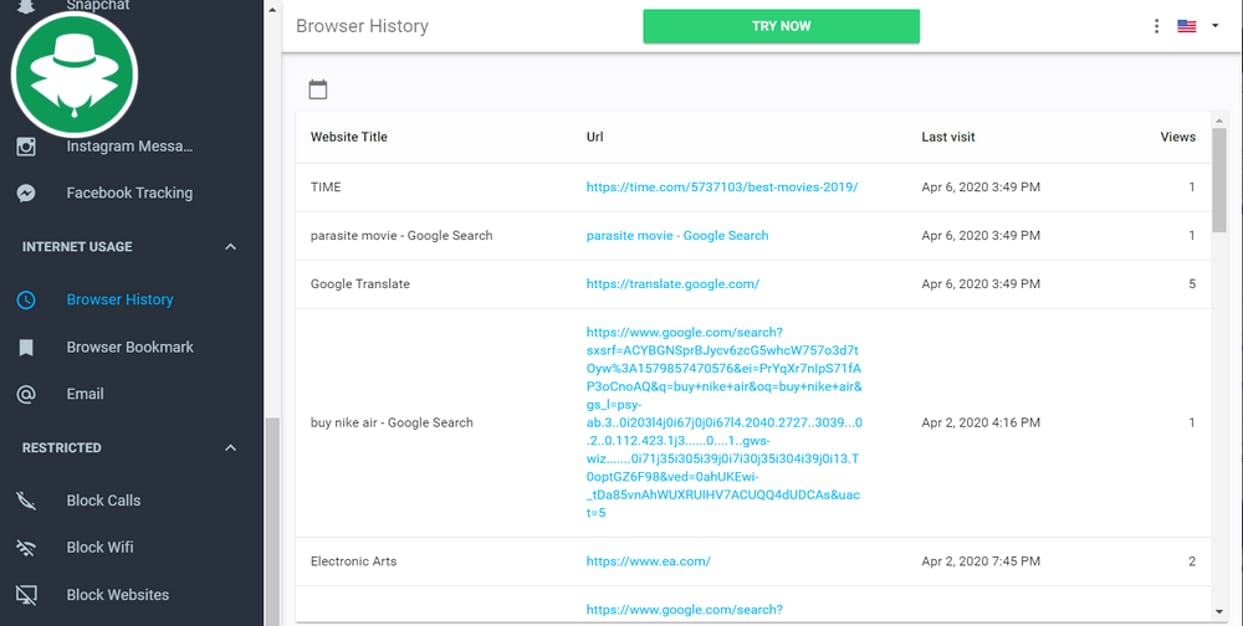Collapse the Restricted section
This screenshot has width=1243, height=626.
coord(230,448)
